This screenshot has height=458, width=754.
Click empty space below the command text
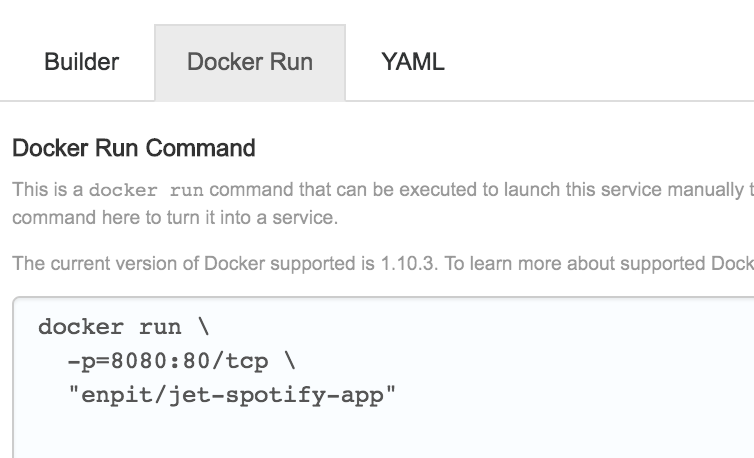400,435
